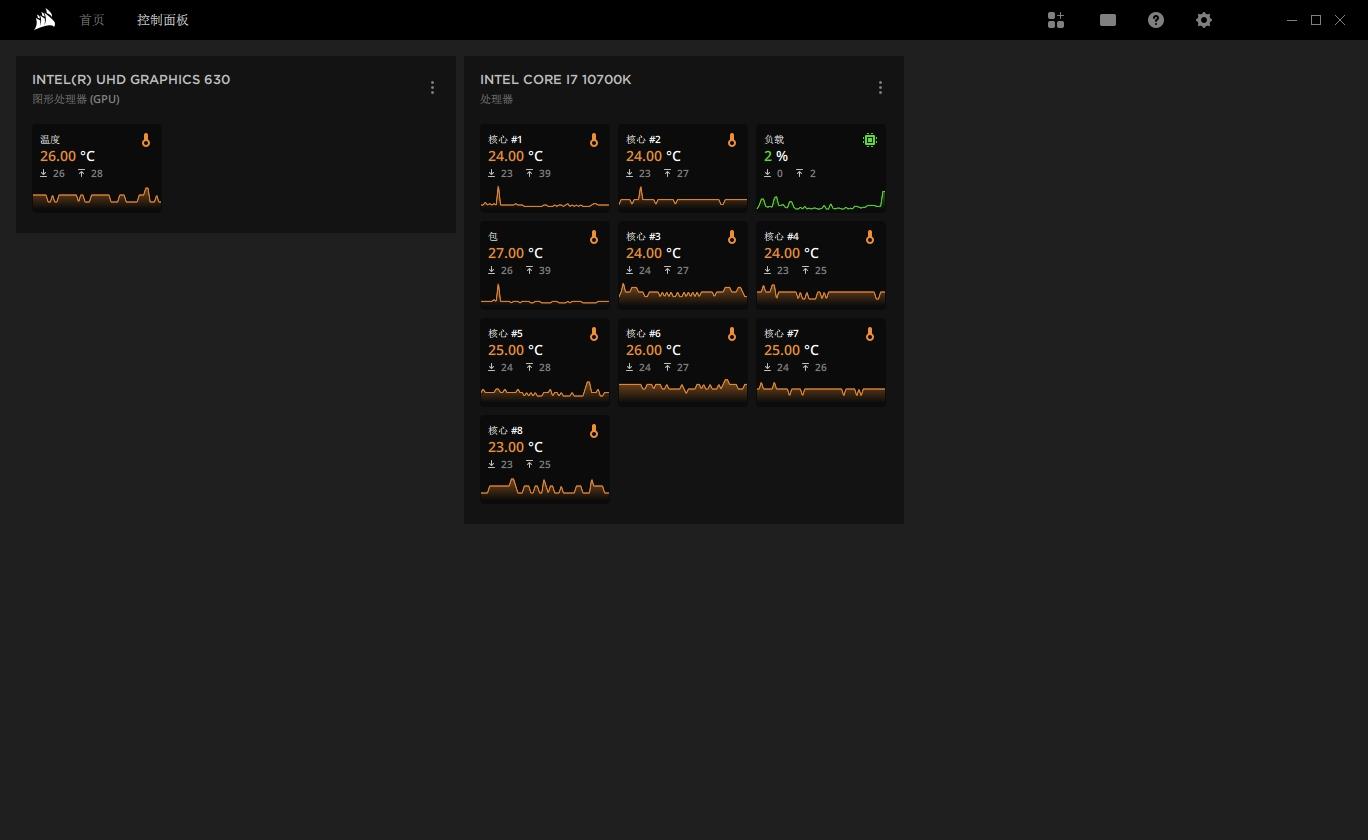Click the 26.00 °C GPU temperature value

(67, 156)
